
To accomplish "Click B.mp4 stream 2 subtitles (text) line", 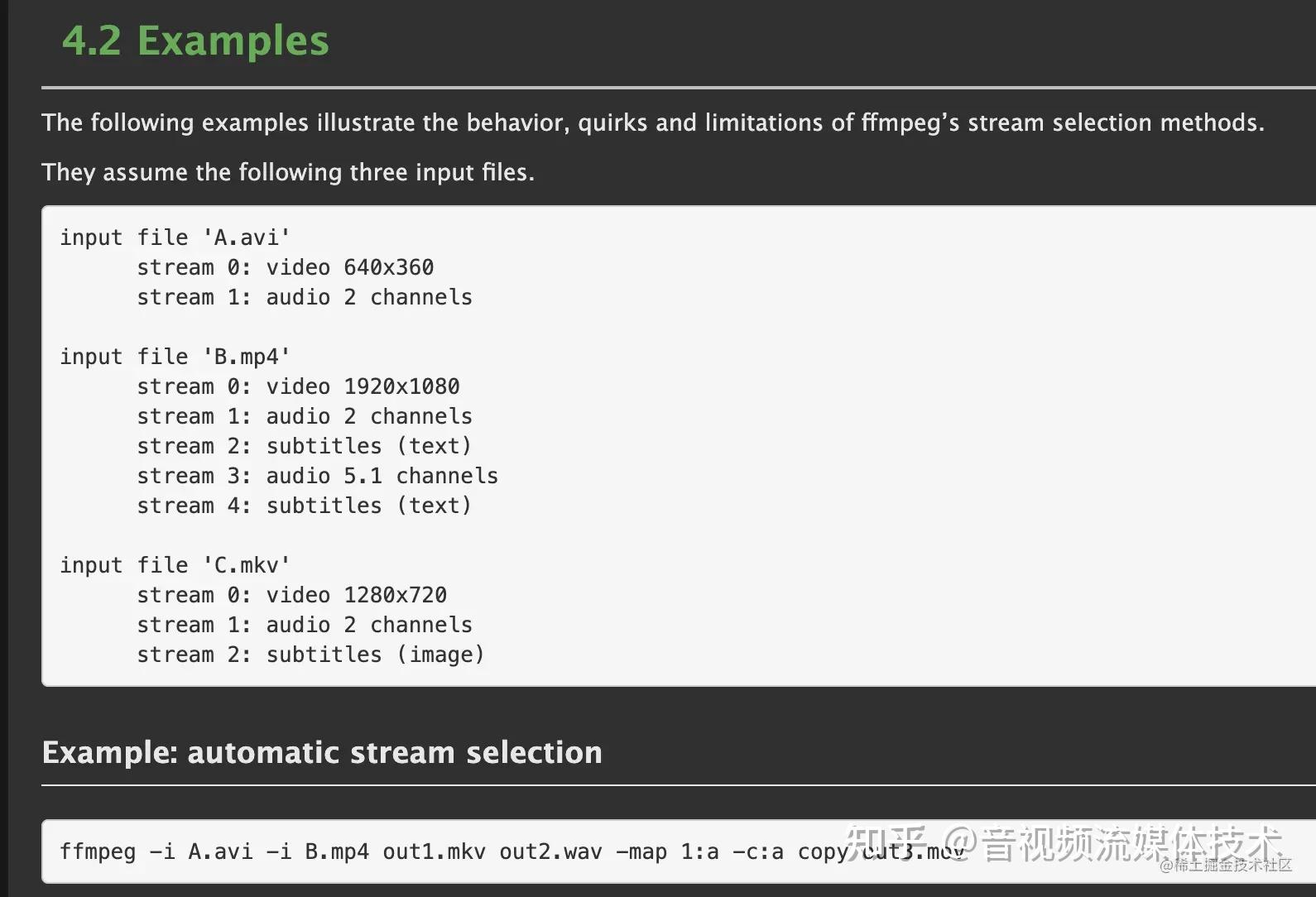I will click(x=304, y=446).
